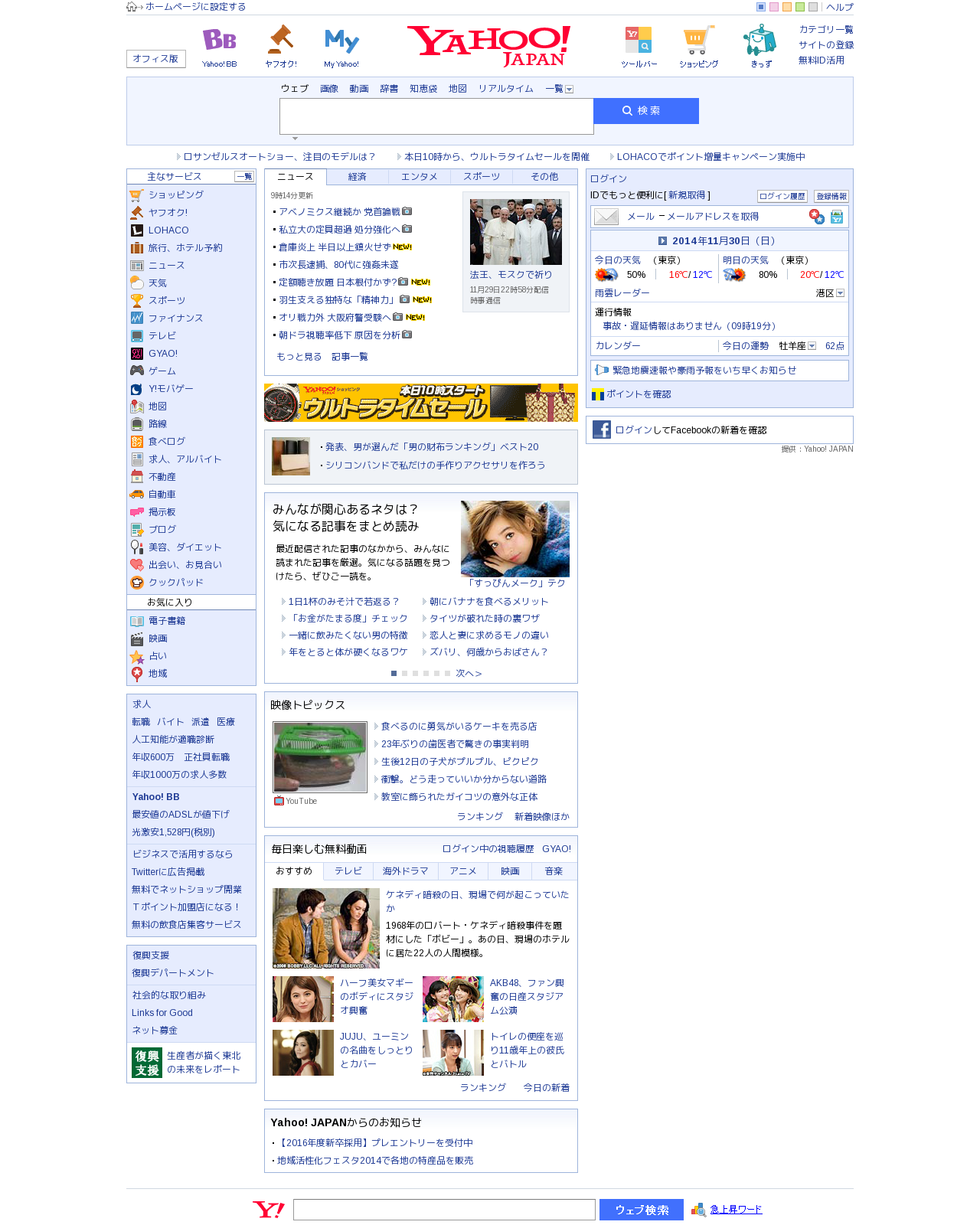Open the カテゴリ一覧 link
Viewport: 980px width, 1225px height.
tap(826, 30)
